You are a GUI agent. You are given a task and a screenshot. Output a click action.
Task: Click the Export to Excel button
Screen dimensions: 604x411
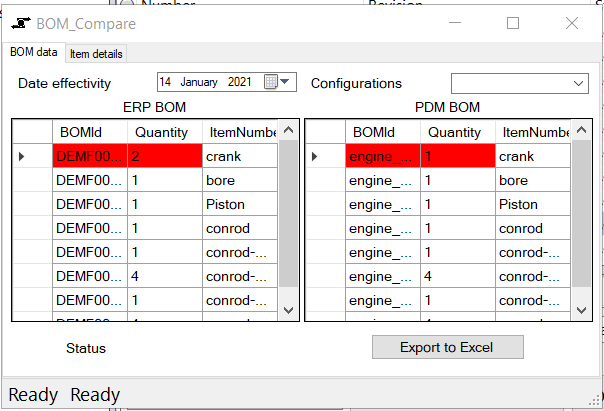pyautogui.click(x=447, y=347)
